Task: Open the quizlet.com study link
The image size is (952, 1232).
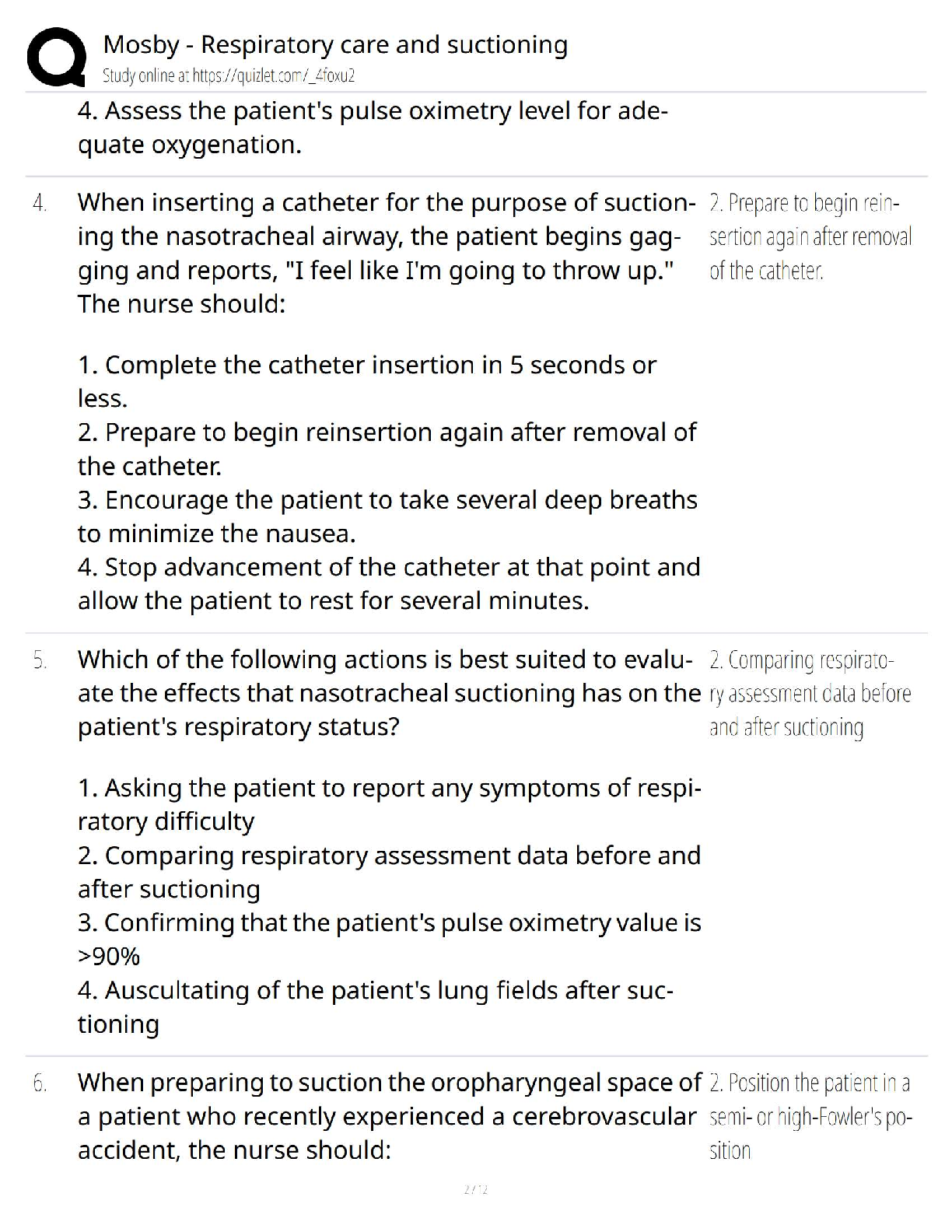Action: point(229,76)
